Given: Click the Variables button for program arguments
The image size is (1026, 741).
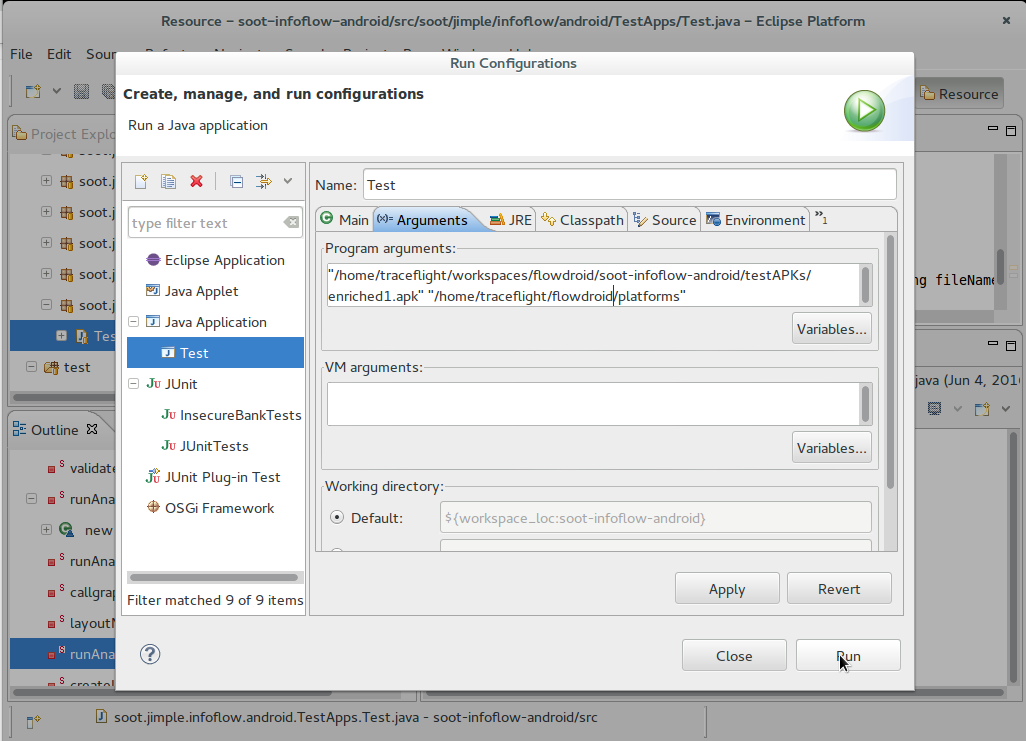Looking at the screenshot, I should 831,328.
